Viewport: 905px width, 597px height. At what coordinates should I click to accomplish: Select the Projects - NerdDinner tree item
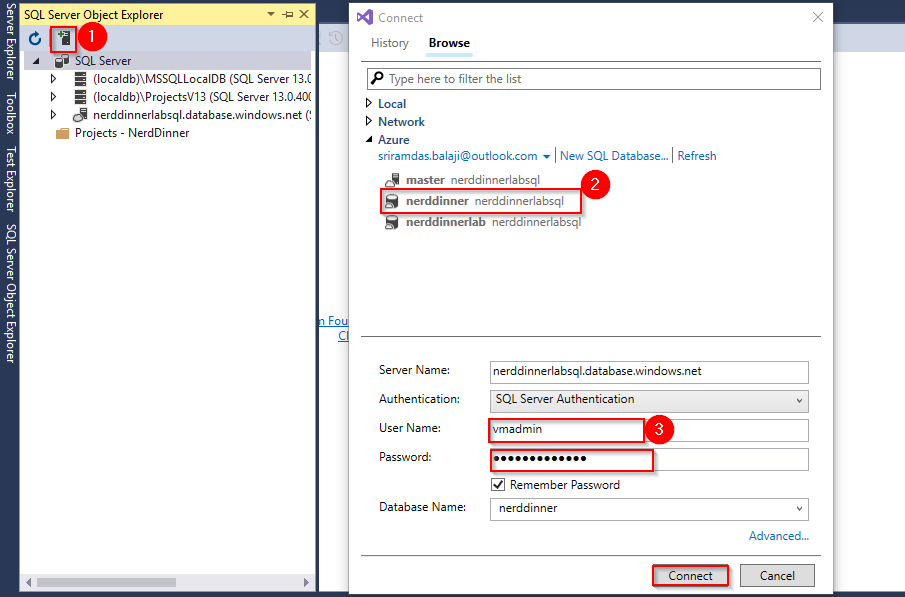(132, 133)
